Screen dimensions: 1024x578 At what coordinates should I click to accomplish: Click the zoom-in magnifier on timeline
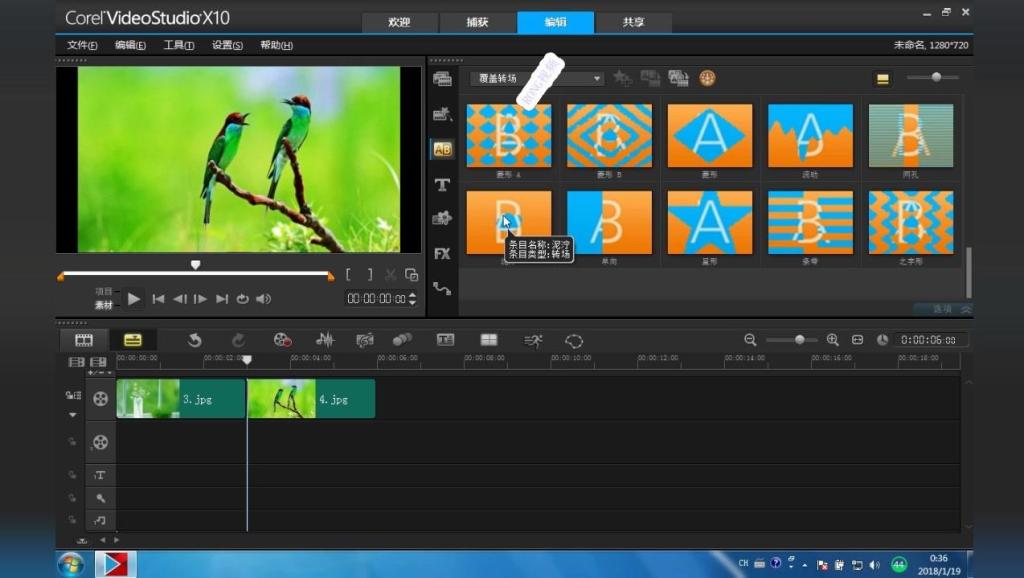pos(832,340)
